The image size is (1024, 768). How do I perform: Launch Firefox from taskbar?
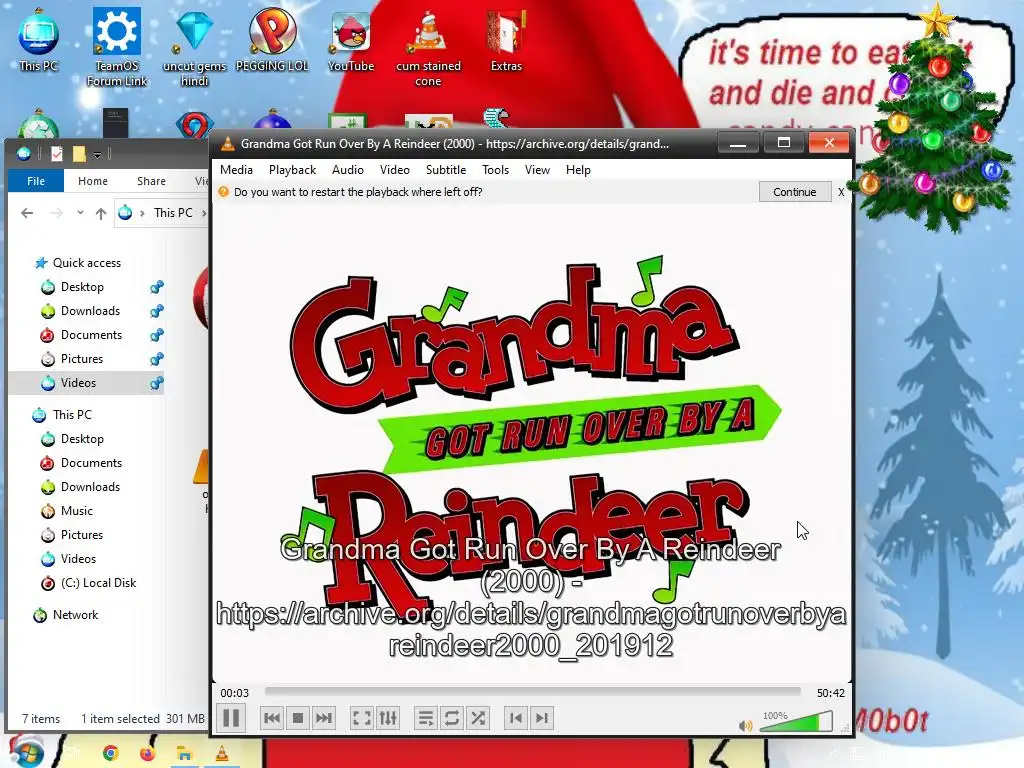(x=147, y=754)
